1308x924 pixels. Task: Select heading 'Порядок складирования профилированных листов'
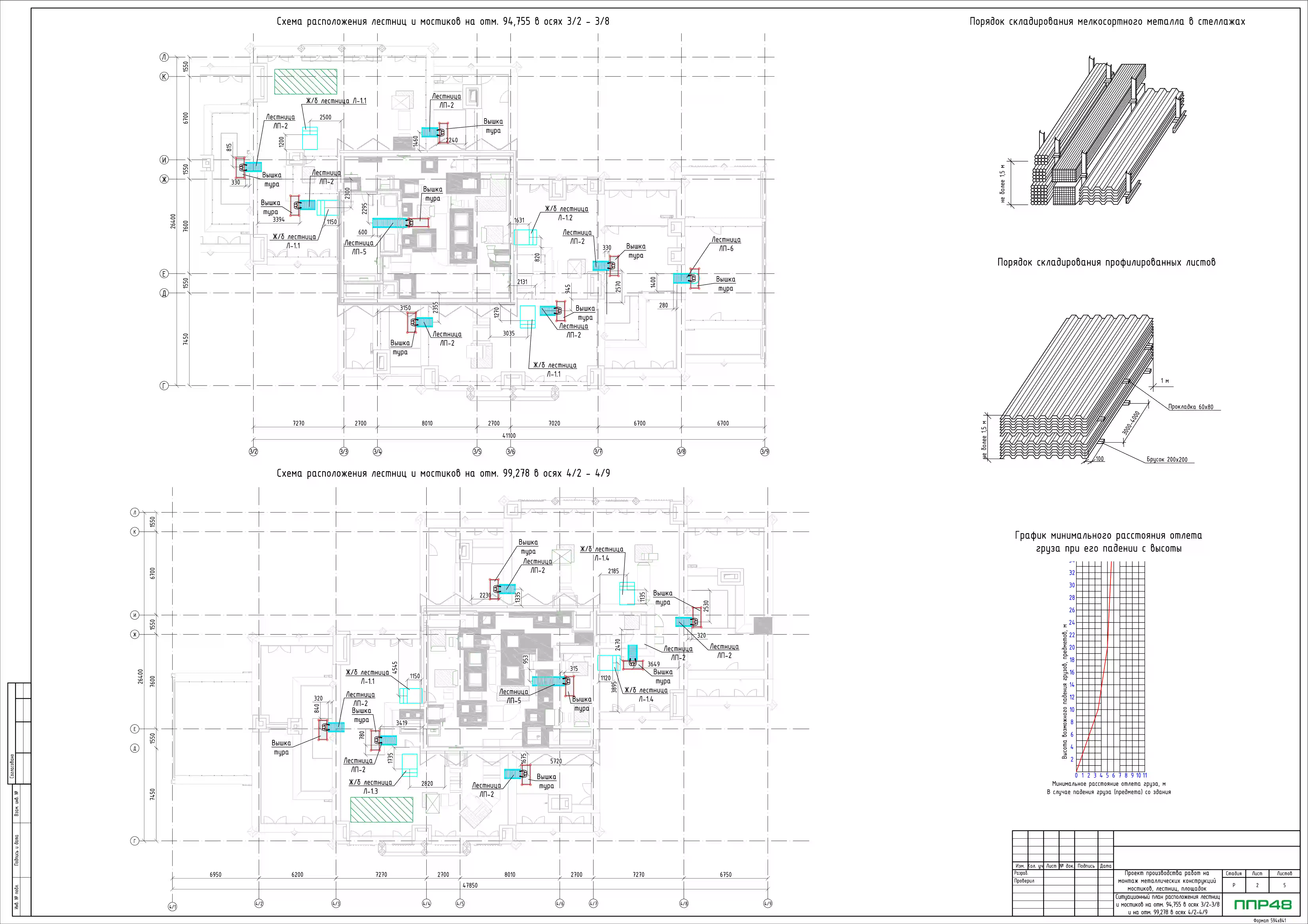pos(1106,263)
